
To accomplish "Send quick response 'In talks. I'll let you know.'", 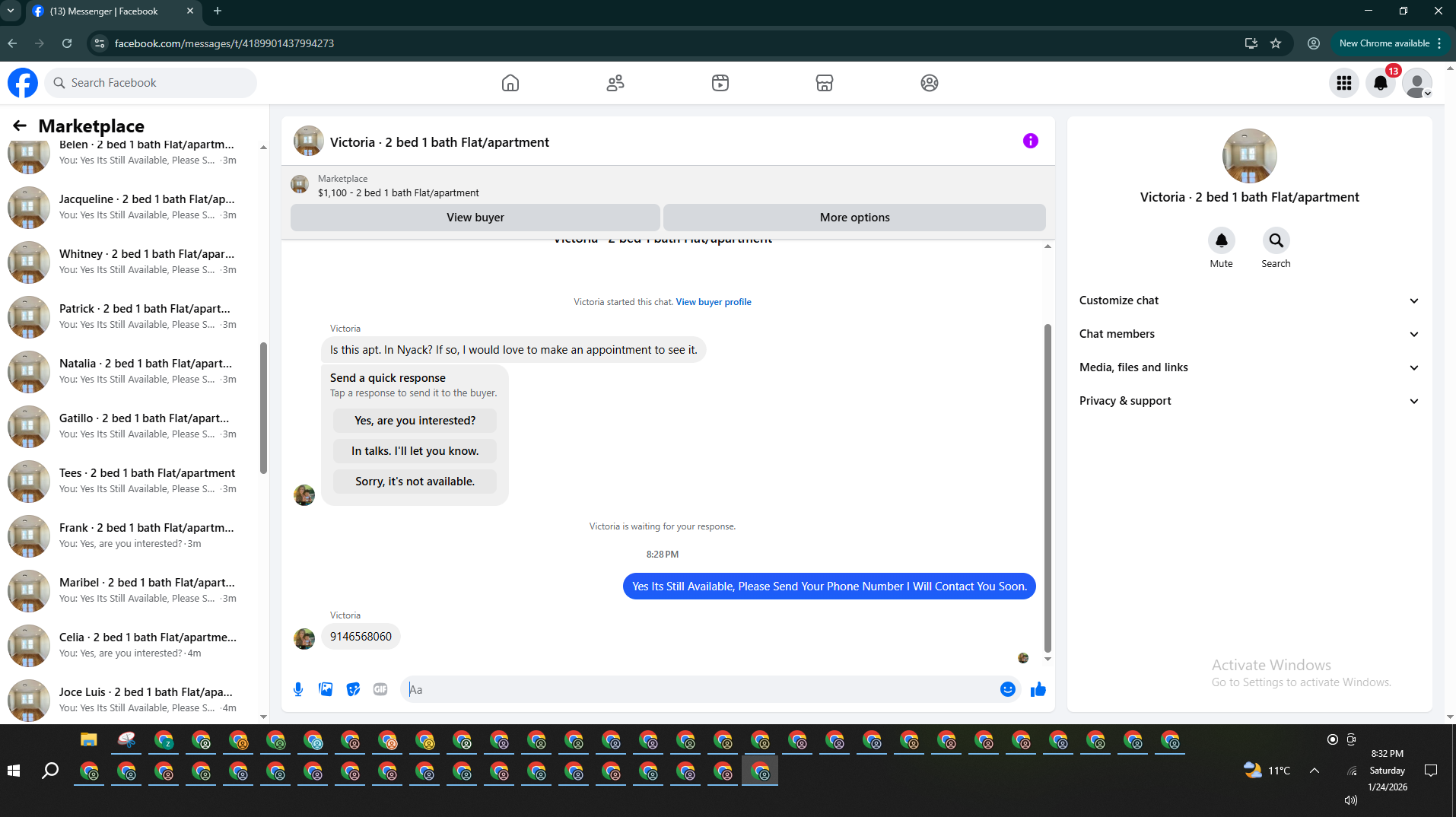I will (415, 451).
